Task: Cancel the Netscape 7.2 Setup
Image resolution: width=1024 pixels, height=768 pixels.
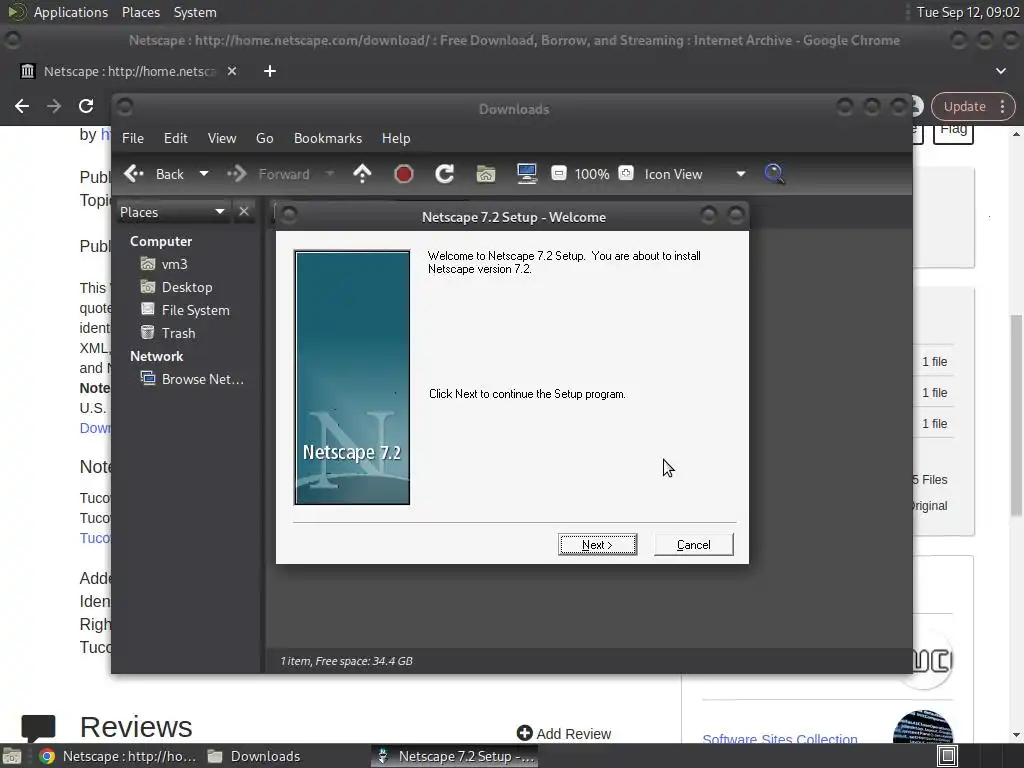Action: [694, 545]
